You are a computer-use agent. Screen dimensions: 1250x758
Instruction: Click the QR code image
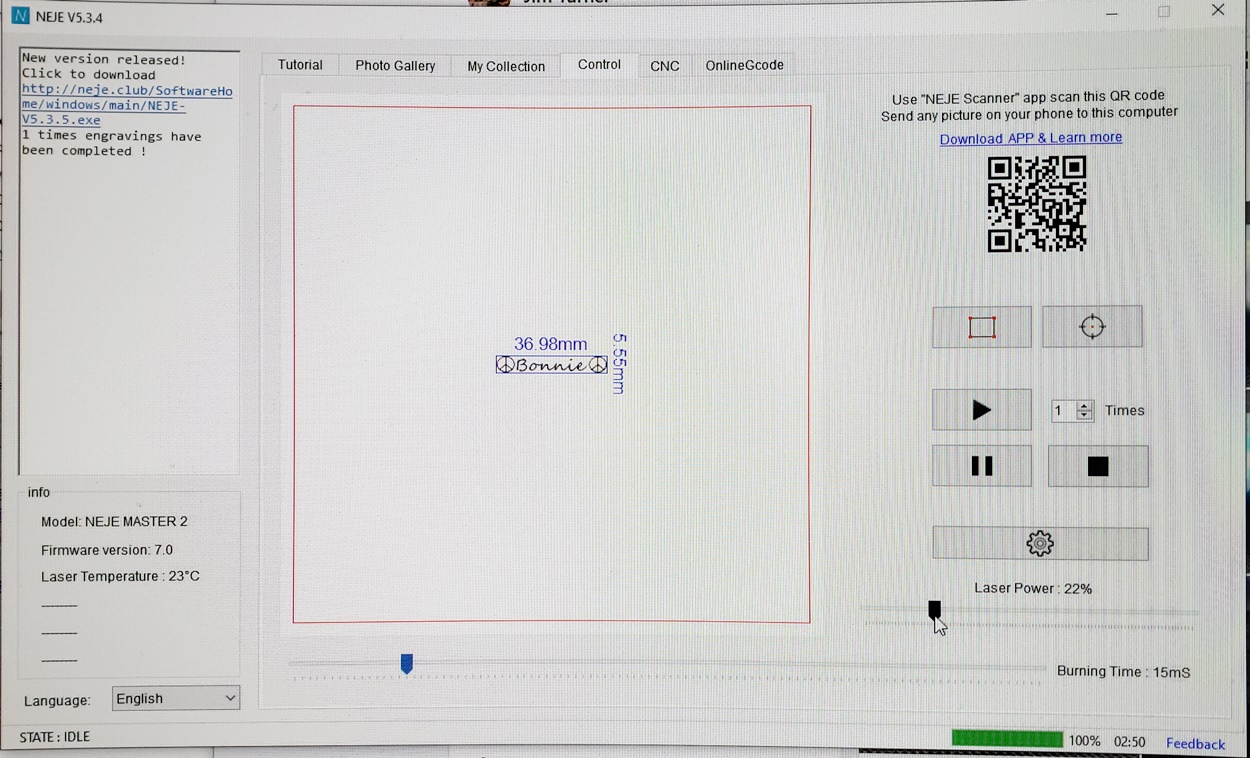tap(1036, 204)
